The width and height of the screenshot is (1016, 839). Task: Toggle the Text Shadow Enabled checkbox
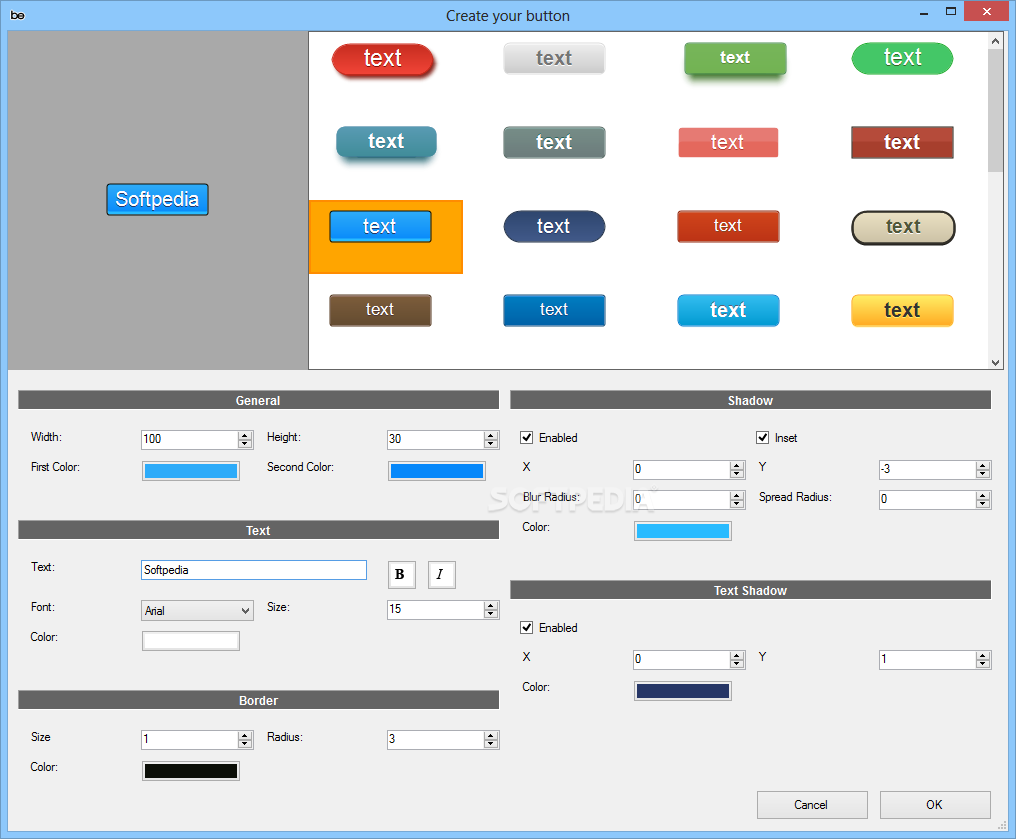click(527, 628)
